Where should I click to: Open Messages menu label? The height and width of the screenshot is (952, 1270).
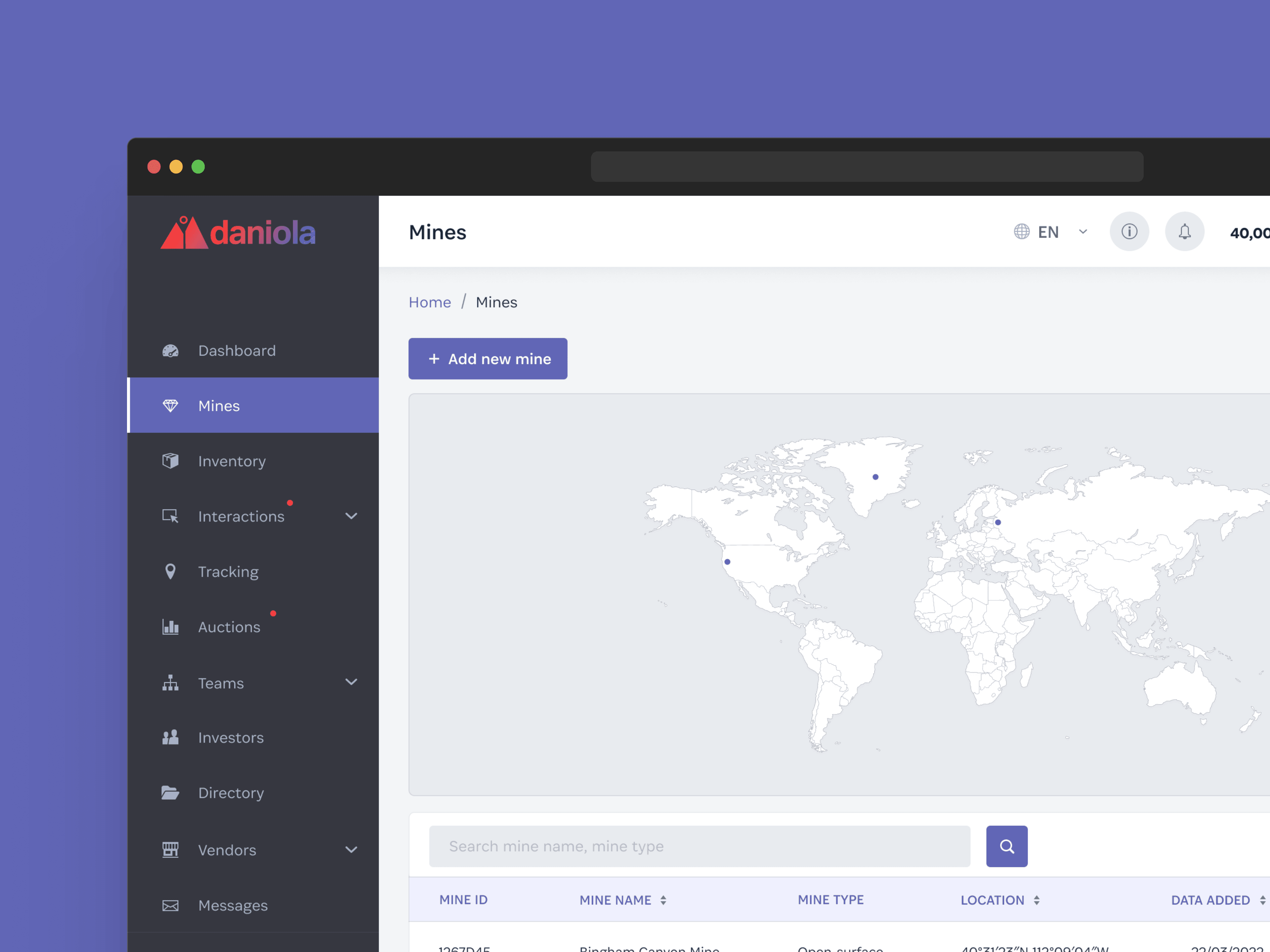pos(233,905)
